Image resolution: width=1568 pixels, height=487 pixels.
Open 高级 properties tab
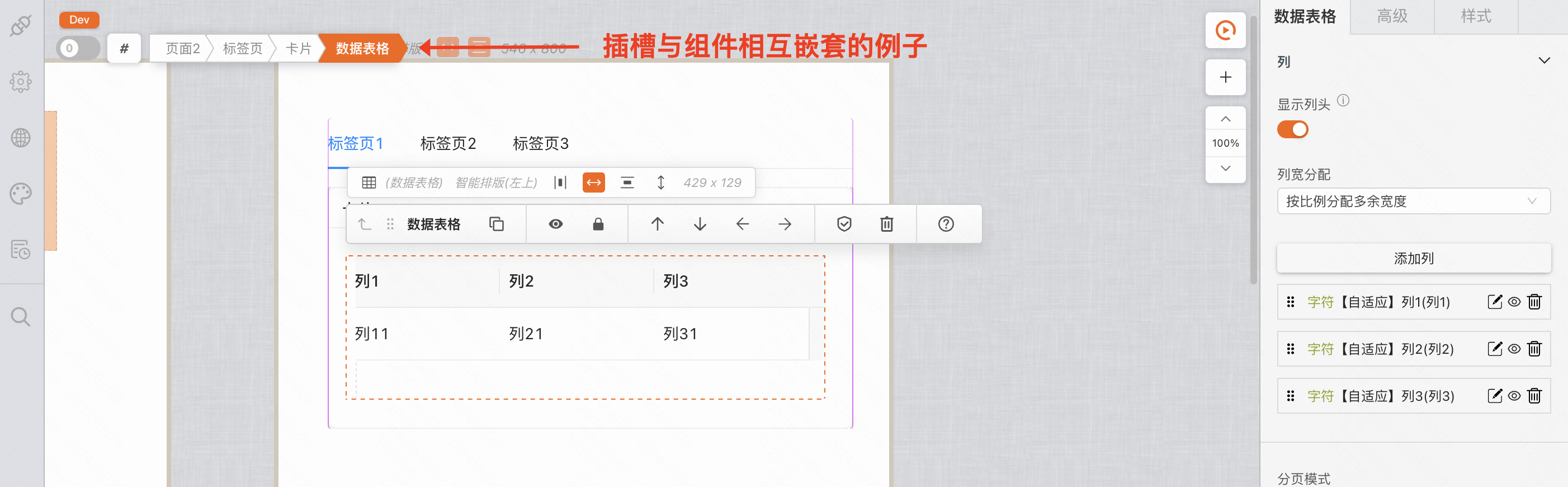[x=1392, y=16]
